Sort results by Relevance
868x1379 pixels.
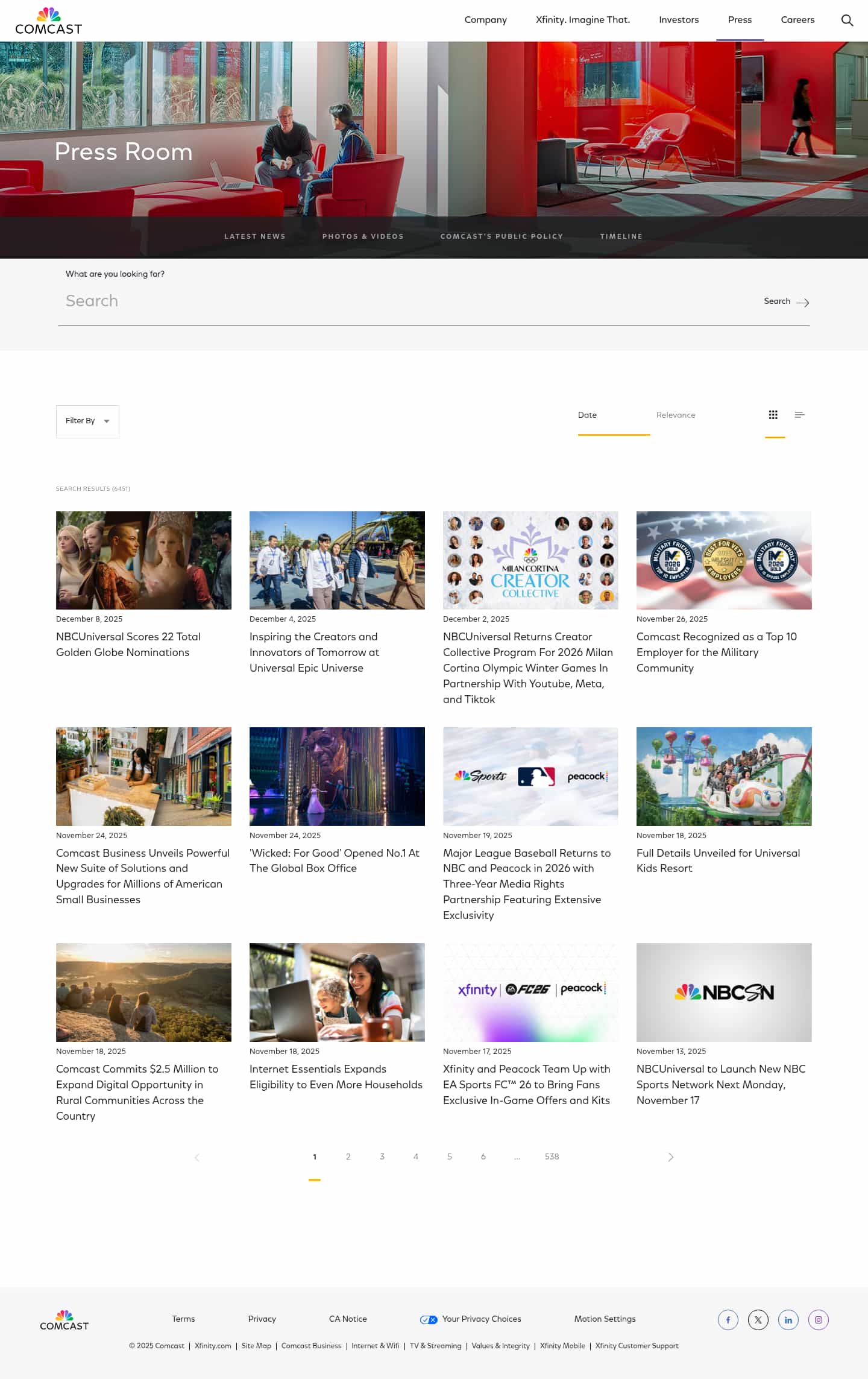pos(676,415)
